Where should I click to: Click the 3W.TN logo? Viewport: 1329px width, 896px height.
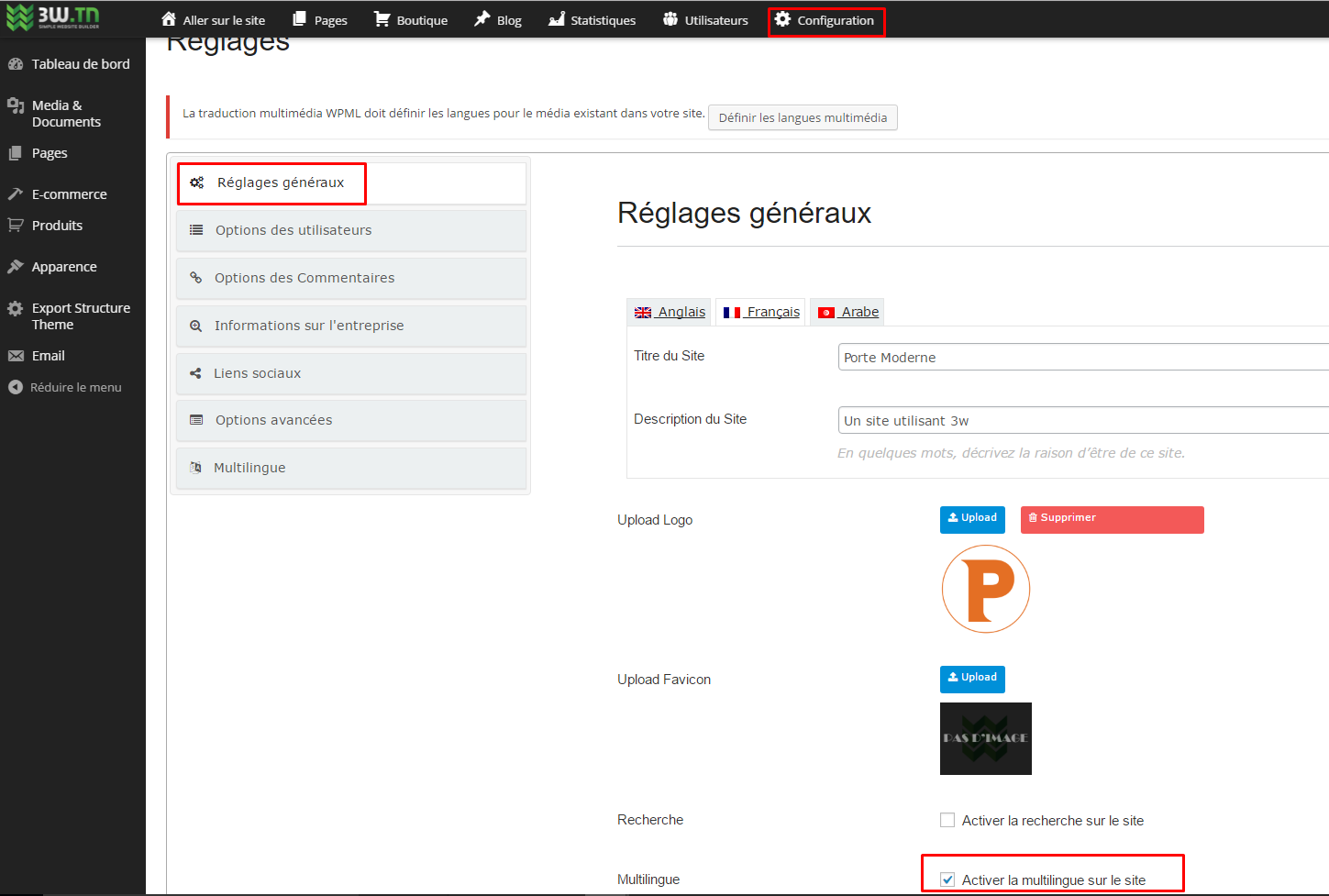(53, 17)
